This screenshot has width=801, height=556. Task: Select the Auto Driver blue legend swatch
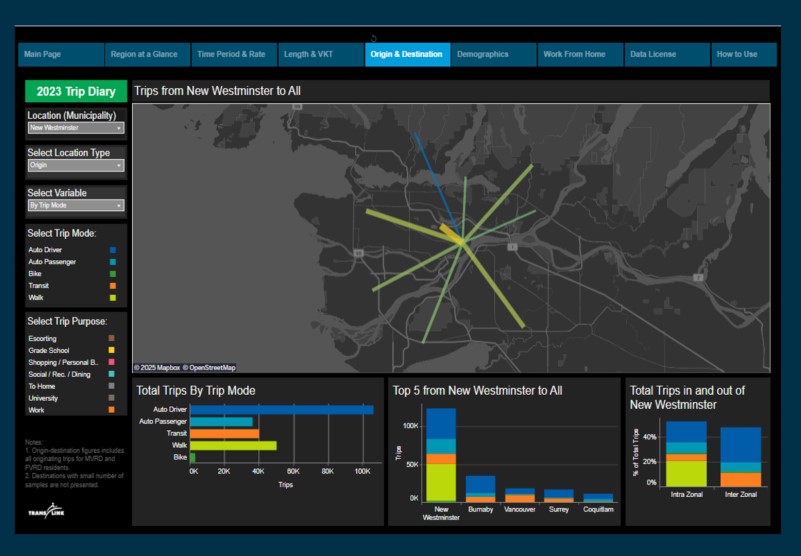[x=112, y=249]
